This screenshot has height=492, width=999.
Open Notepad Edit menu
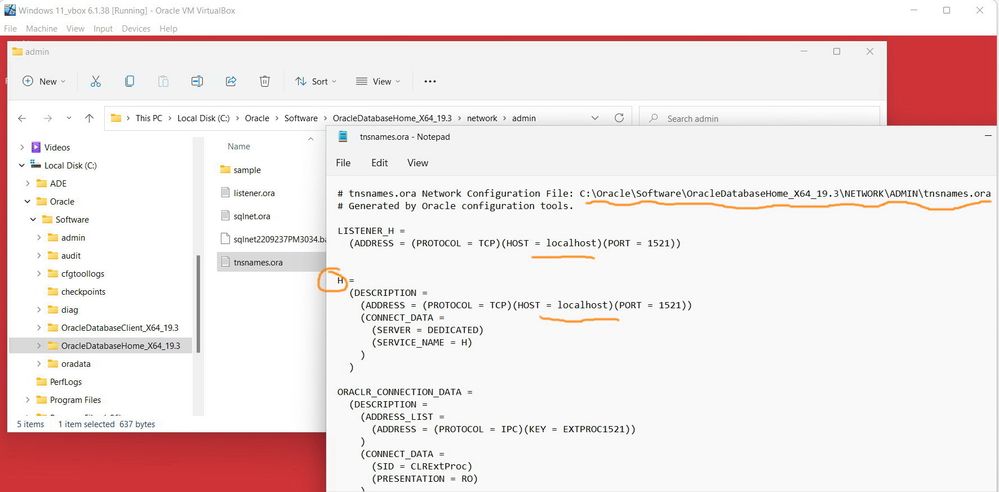[380, 163]
